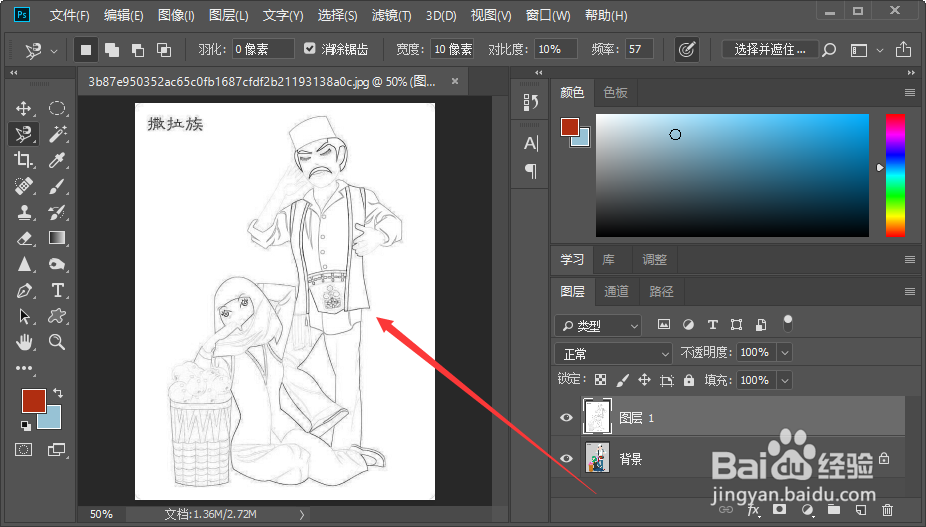The image size is (926, 527).
Task: Create a new layer button
Action: coord(860,510)
